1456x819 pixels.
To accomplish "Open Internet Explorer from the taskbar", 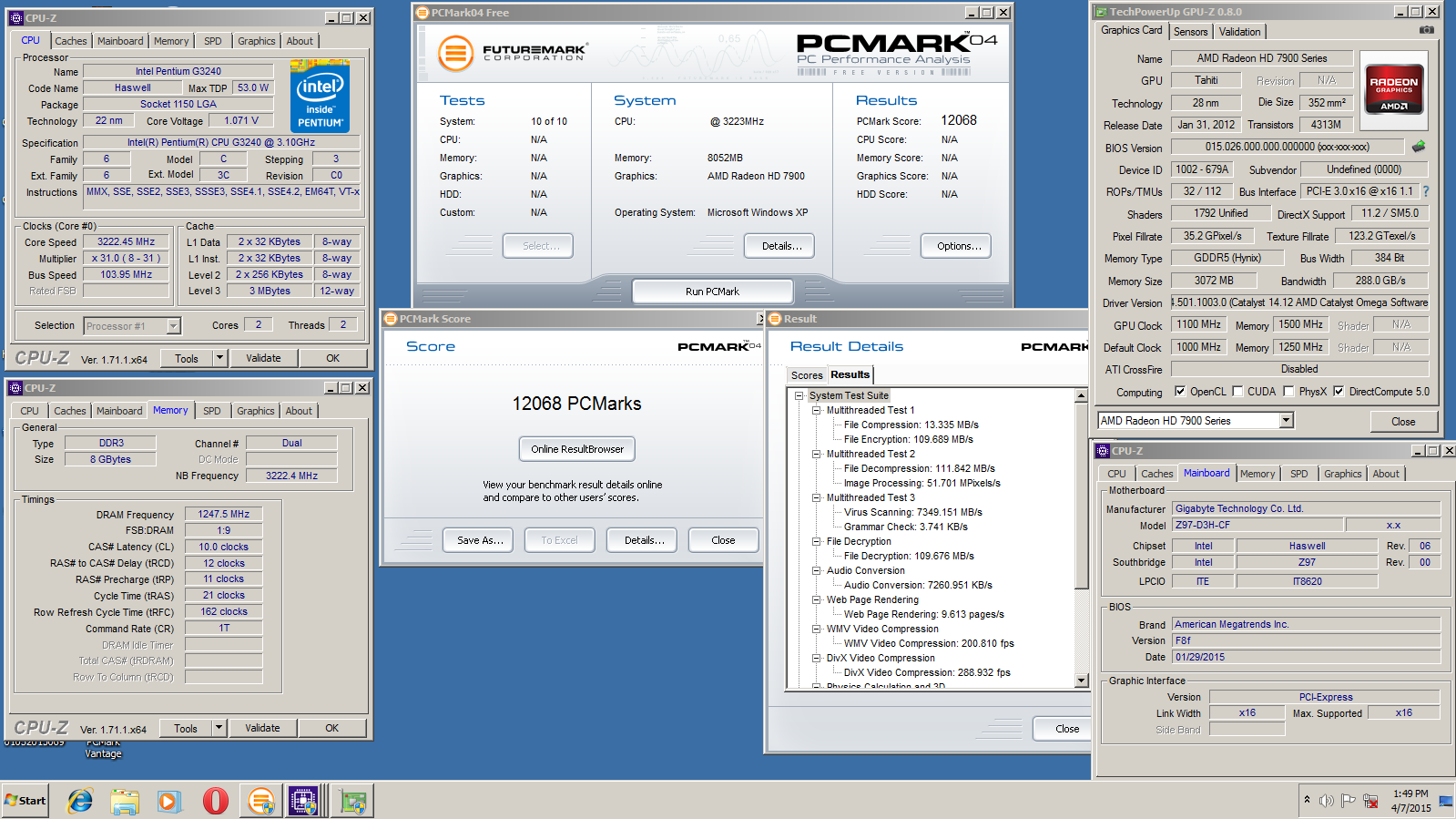I will [80, 801].
